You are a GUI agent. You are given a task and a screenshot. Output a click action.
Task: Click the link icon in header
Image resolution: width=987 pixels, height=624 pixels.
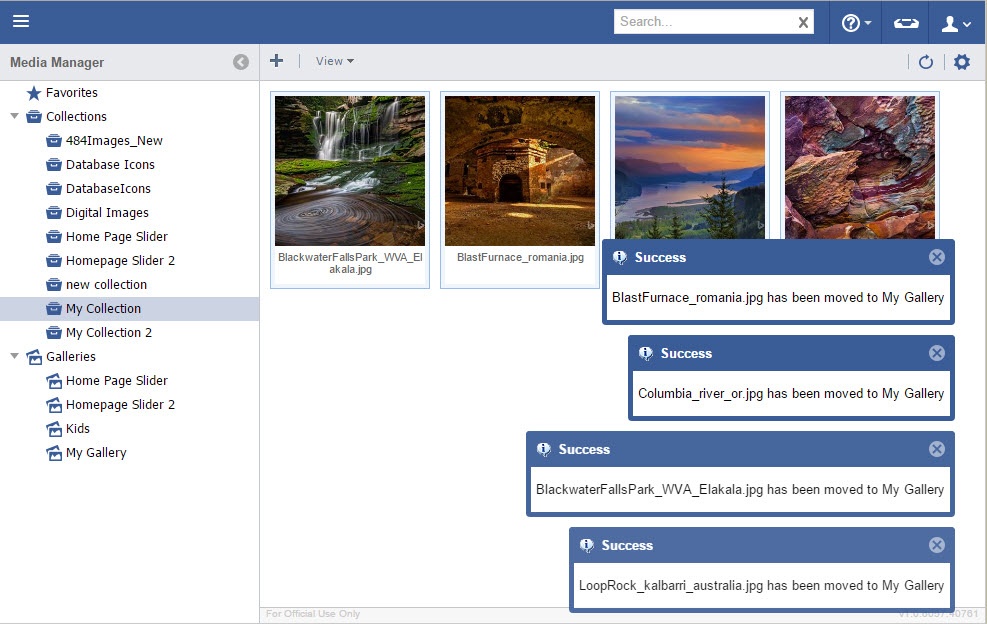point(907,22)
